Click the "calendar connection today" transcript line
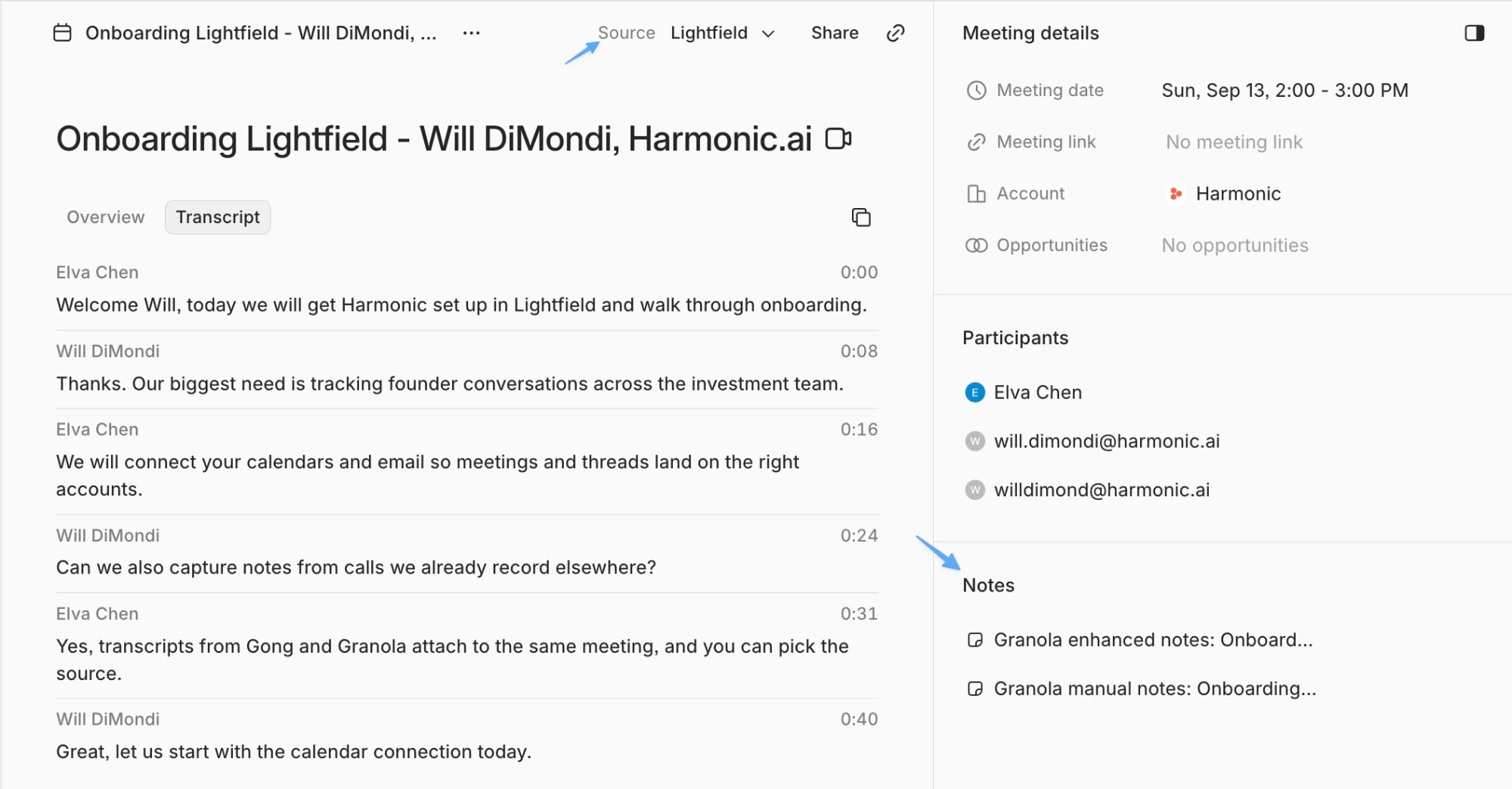Screen dimensions: 1512x789 [x=293, y=752]
